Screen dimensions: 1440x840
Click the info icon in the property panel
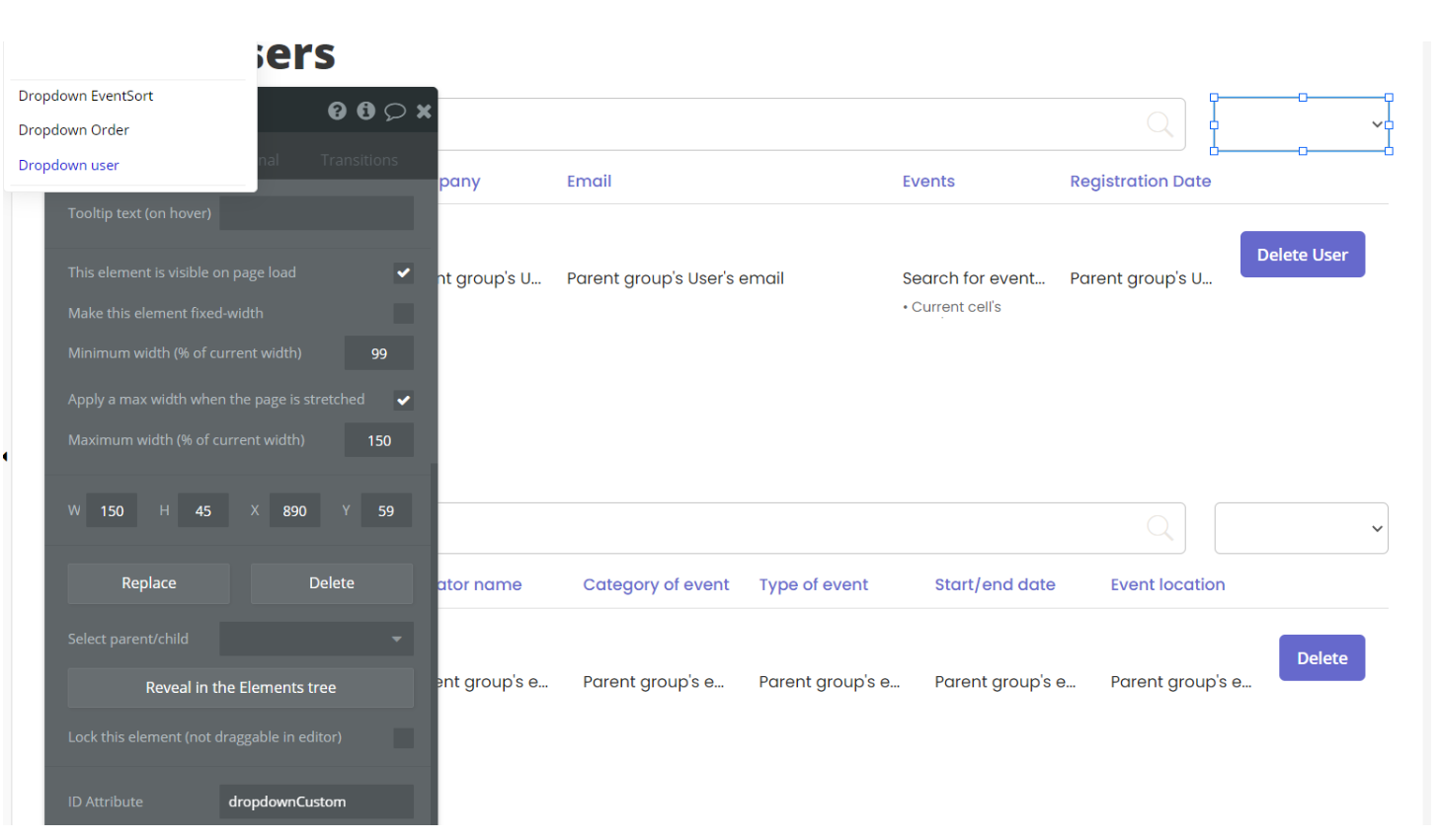(x=366, y=111)
